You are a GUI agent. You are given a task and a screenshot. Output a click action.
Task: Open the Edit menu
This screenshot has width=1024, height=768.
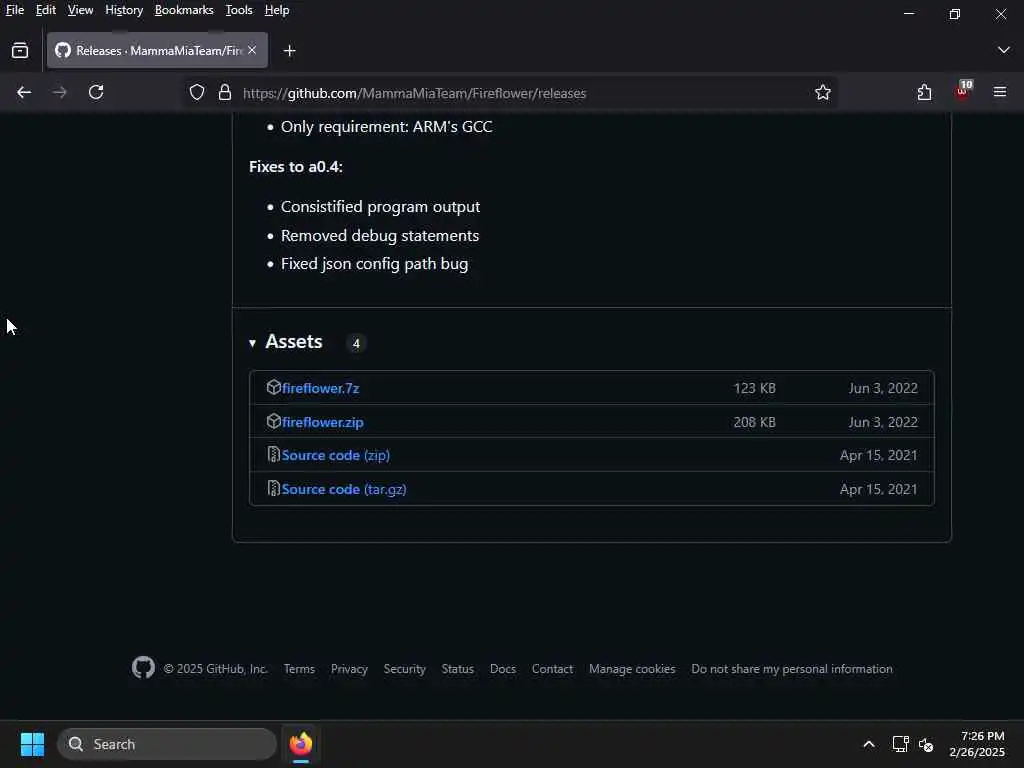coord(46,10)
